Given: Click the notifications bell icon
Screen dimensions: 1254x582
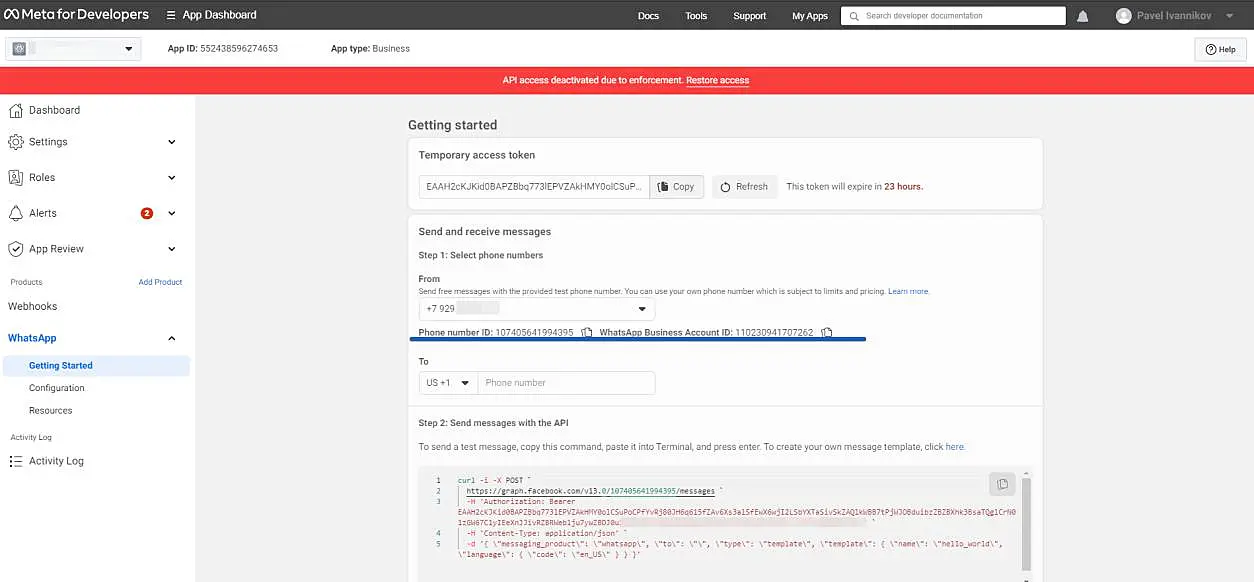Looking at the screenshot, I should coord(1083,16).
